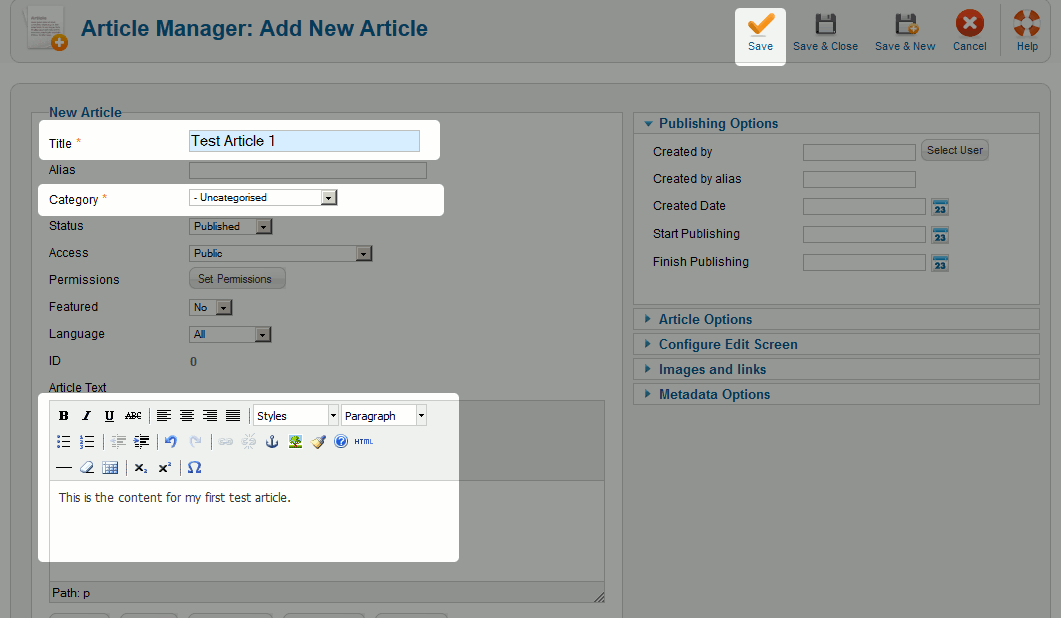The image size is (1061, 618).
Task: Open the Status dropdown showing Published
Action: 231,227
